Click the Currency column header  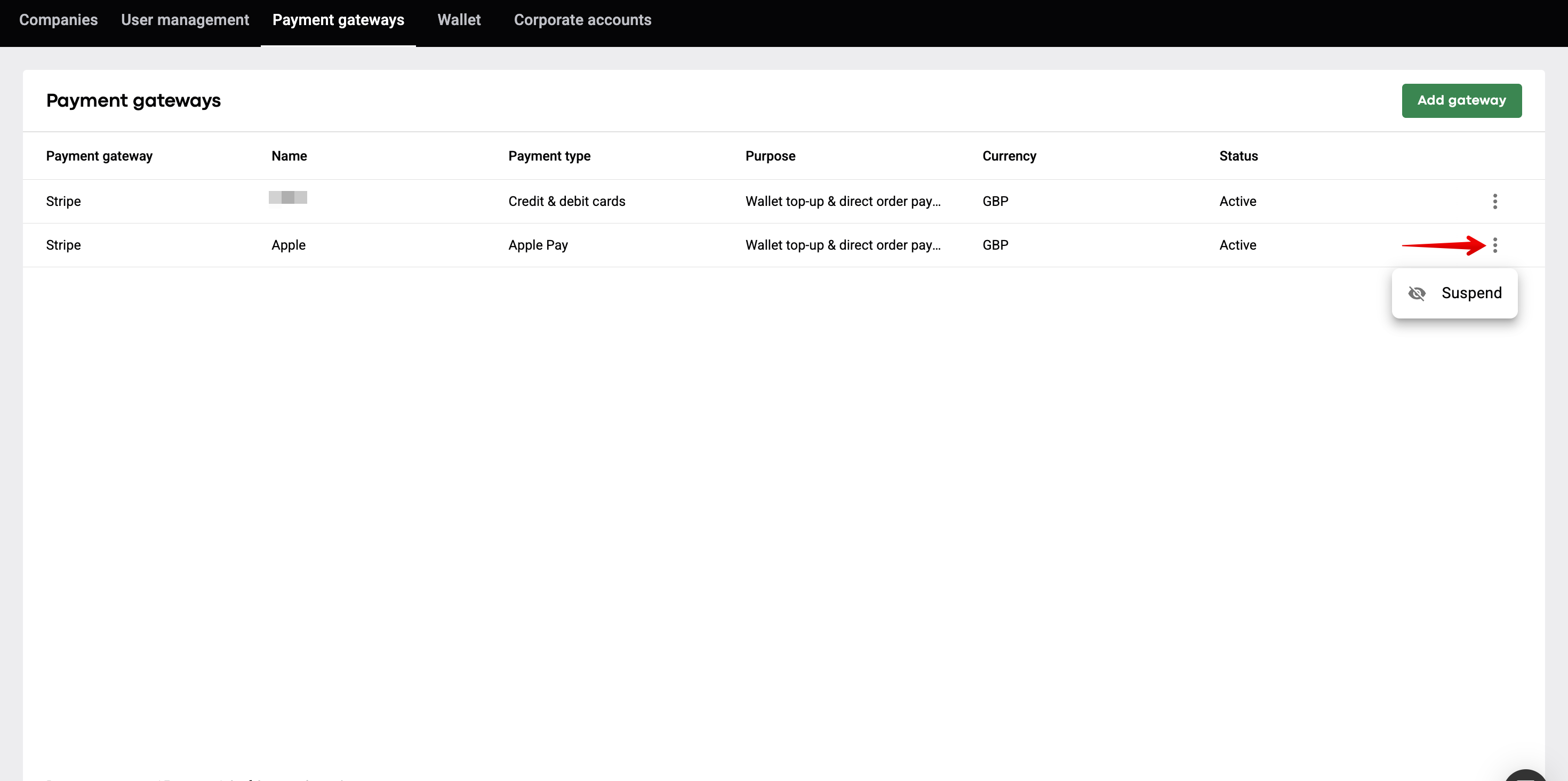click(x=1009, y=156)
